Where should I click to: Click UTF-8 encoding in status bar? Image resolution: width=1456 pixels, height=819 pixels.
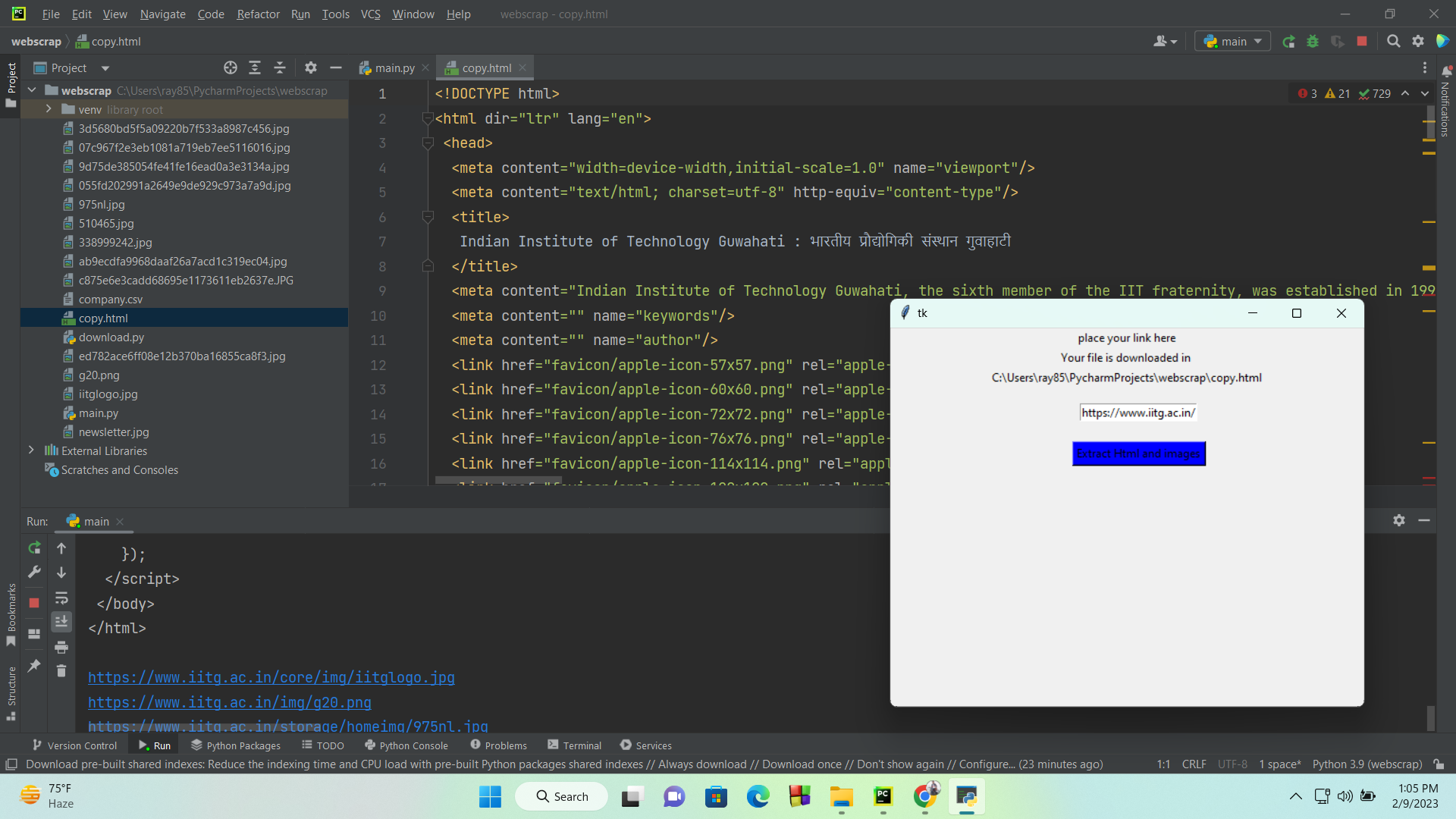pyautogui.click(x=1232, y=764)
